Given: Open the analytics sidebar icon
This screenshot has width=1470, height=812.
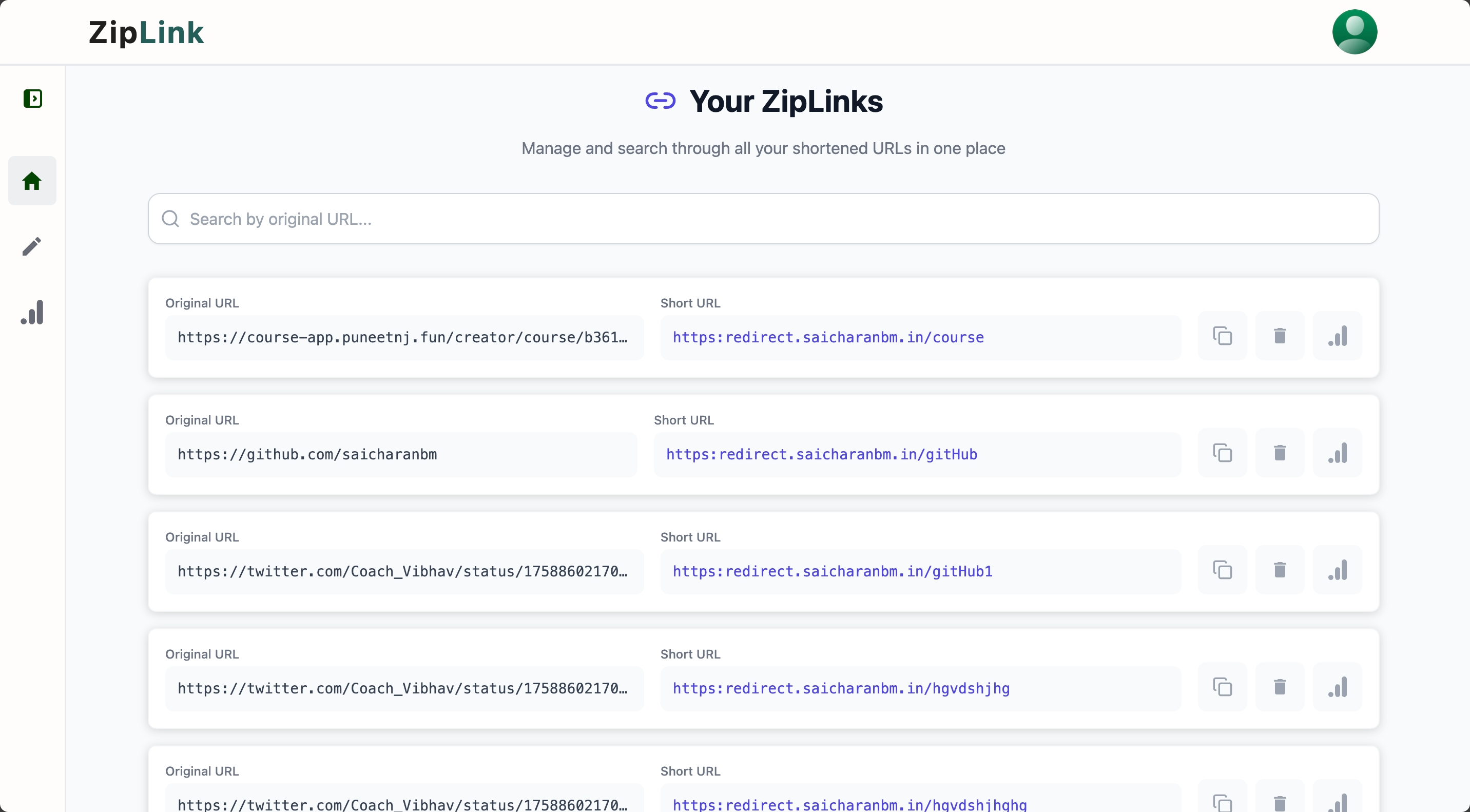Looking at the screenshot, I should (32, 312).
